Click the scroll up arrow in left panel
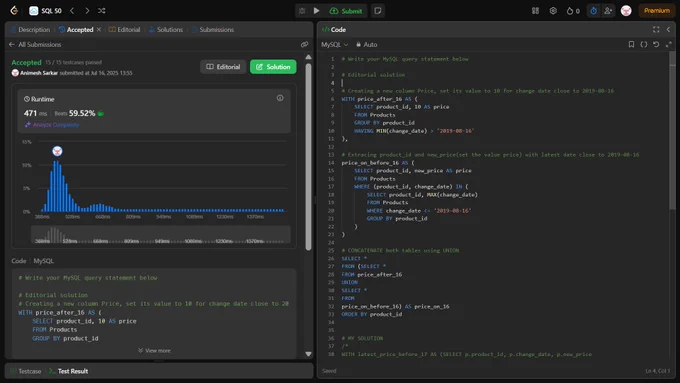The width and height of the screenshot is (680, 383). coord(308,57)
